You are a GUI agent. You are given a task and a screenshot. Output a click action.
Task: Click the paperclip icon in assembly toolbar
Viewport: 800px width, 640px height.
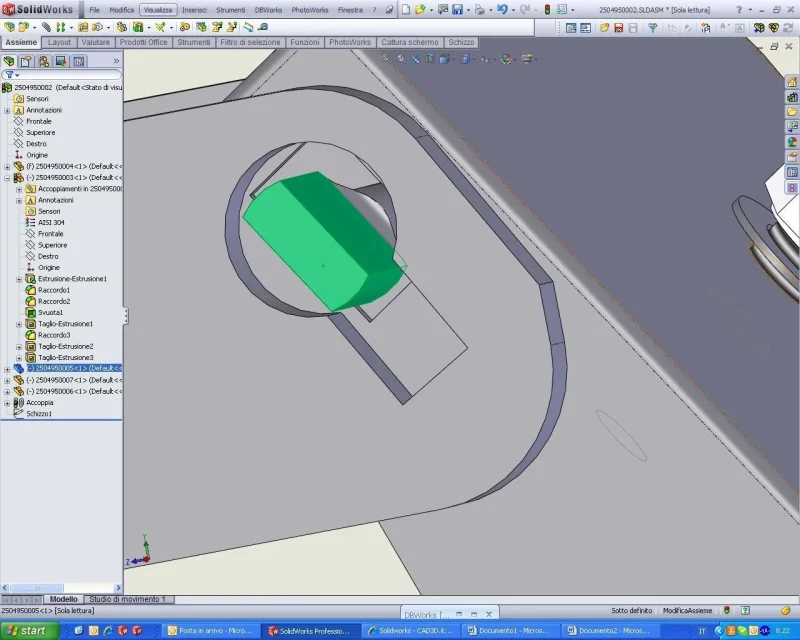click(46, 27)
